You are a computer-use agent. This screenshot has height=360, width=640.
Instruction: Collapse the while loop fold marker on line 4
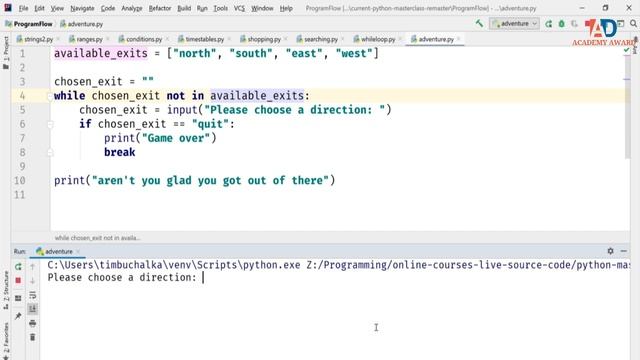coord(50,96)
